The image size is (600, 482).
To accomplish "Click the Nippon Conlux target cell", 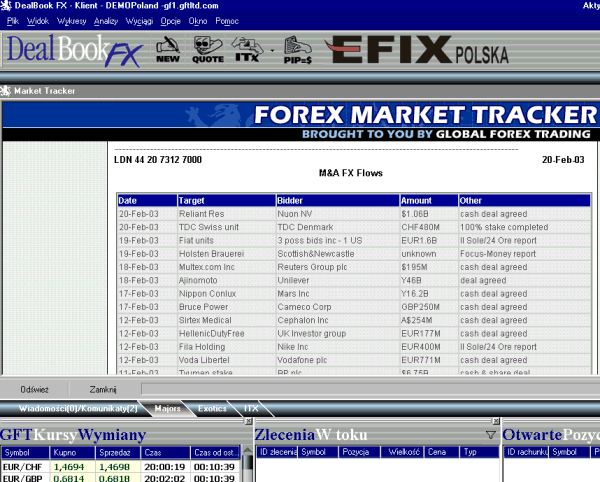I will click(x=227, y=294).
